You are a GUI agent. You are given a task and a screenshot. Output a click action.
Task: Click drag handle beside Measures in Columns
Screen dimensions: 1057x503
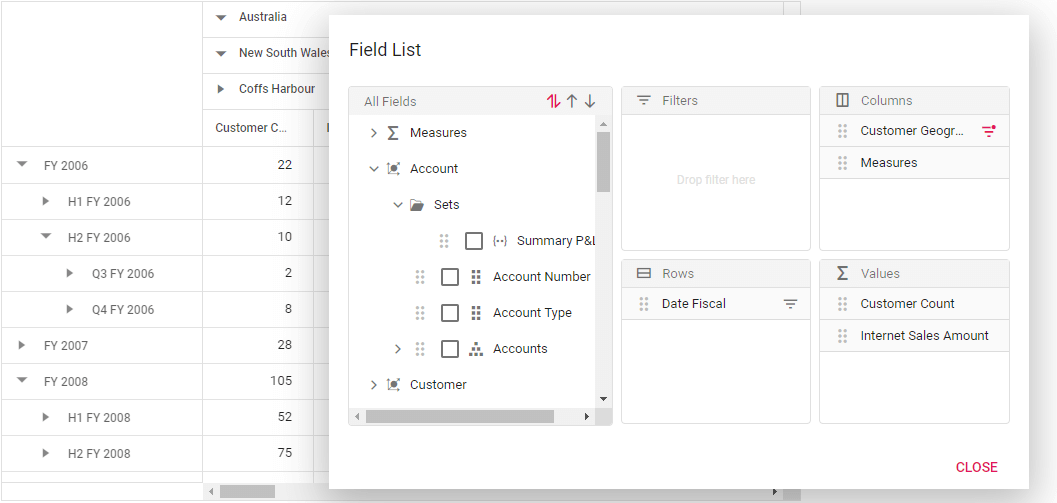842,163
